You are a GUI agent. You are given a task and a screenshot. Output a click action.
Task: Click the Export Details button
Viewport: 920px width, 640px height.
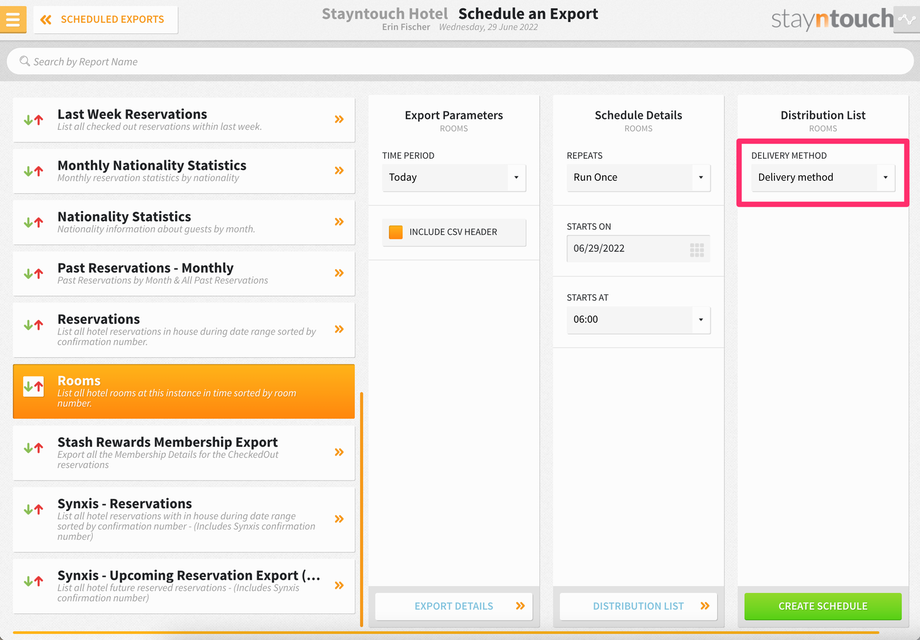coord(454,606)
